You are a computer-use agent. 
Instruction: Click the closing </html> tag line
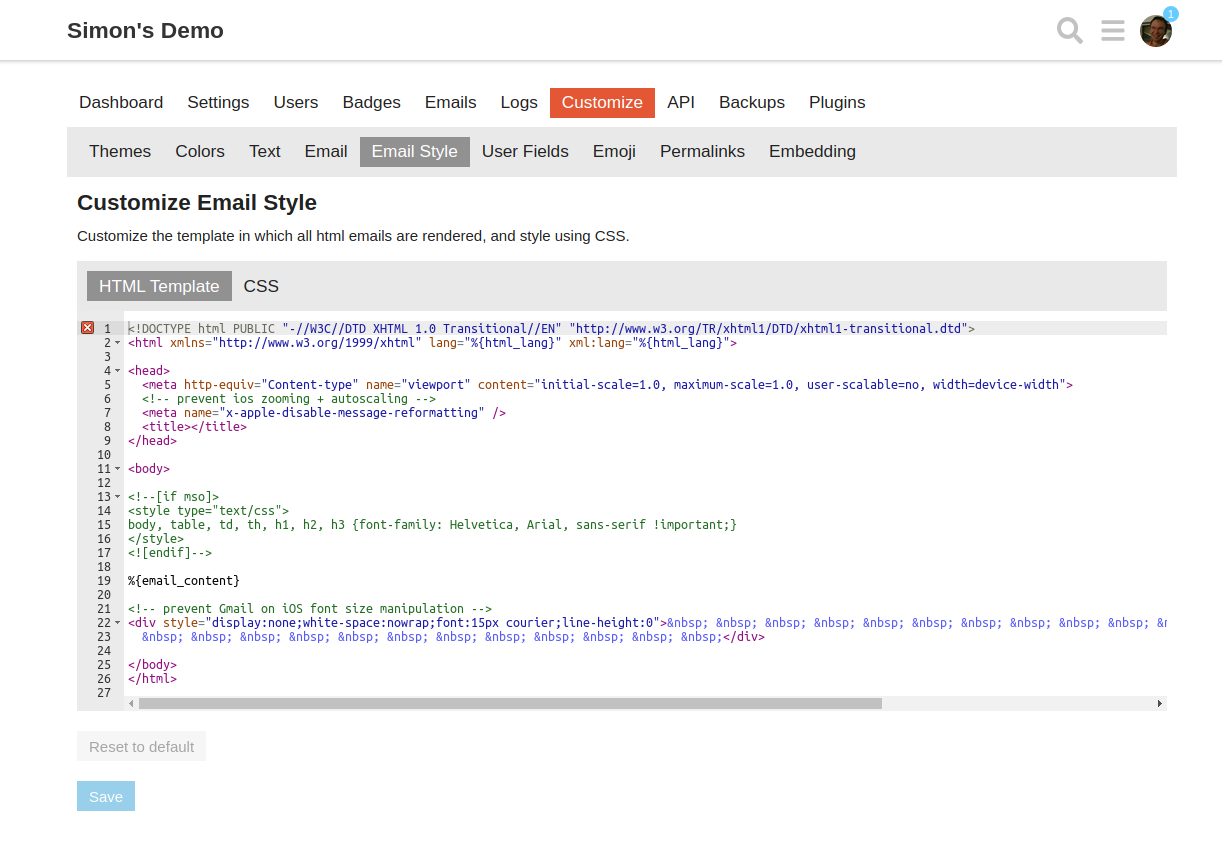pos(152,678)
